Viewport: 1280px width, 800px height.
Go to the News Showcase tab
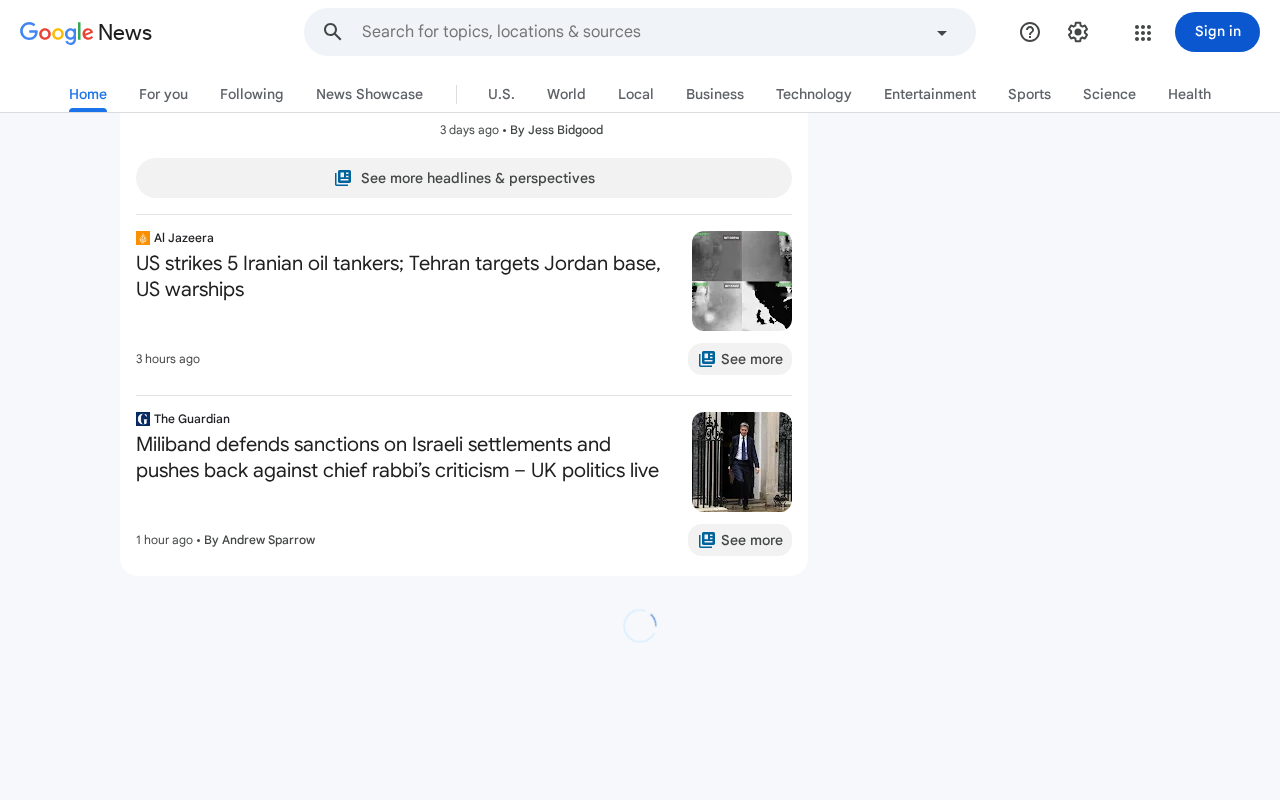tap(369, 94)
